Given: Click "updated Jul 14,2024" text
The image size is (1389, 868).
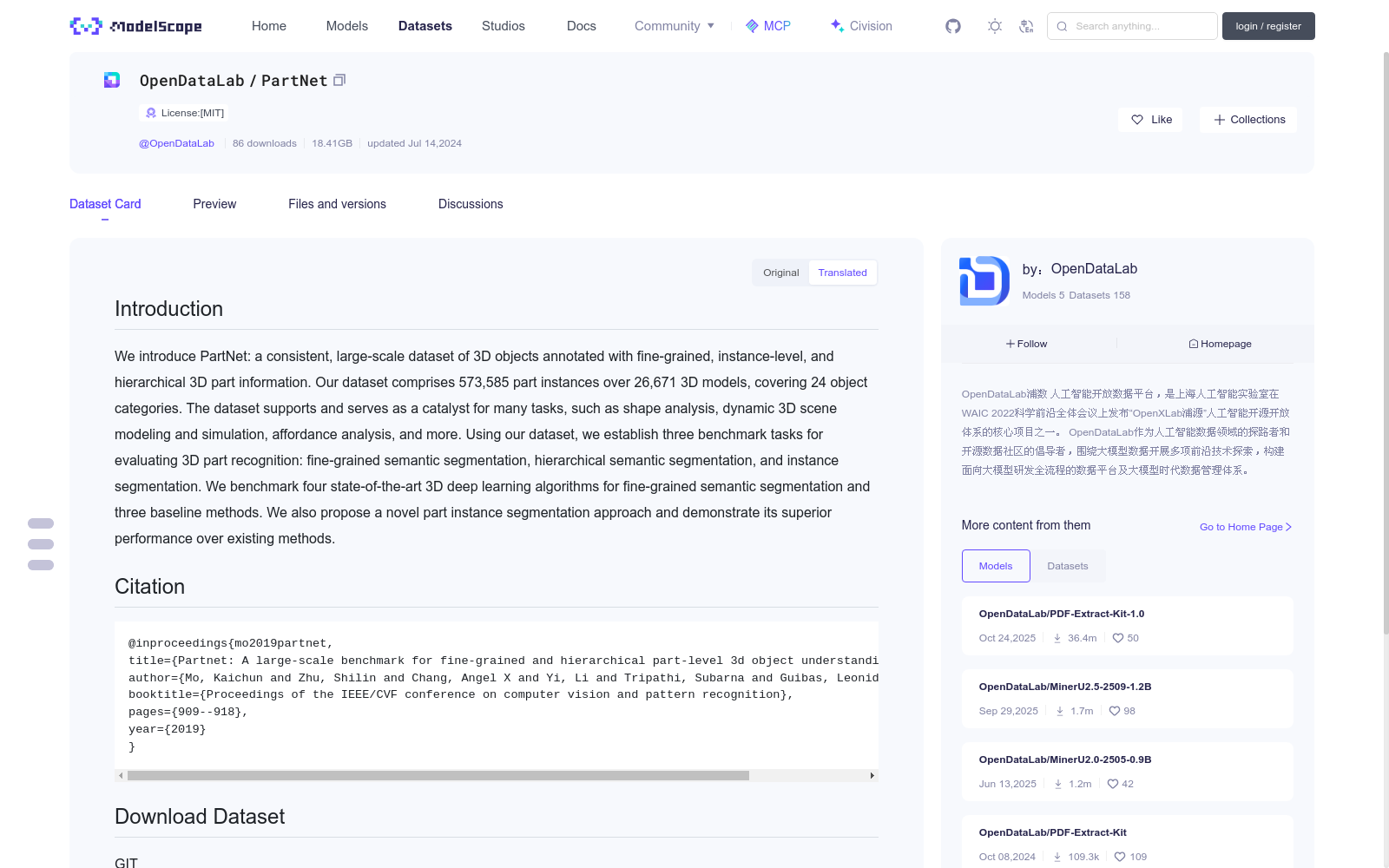Looking at the screenshot, I should pyautogui.click(x=414, y=143).
